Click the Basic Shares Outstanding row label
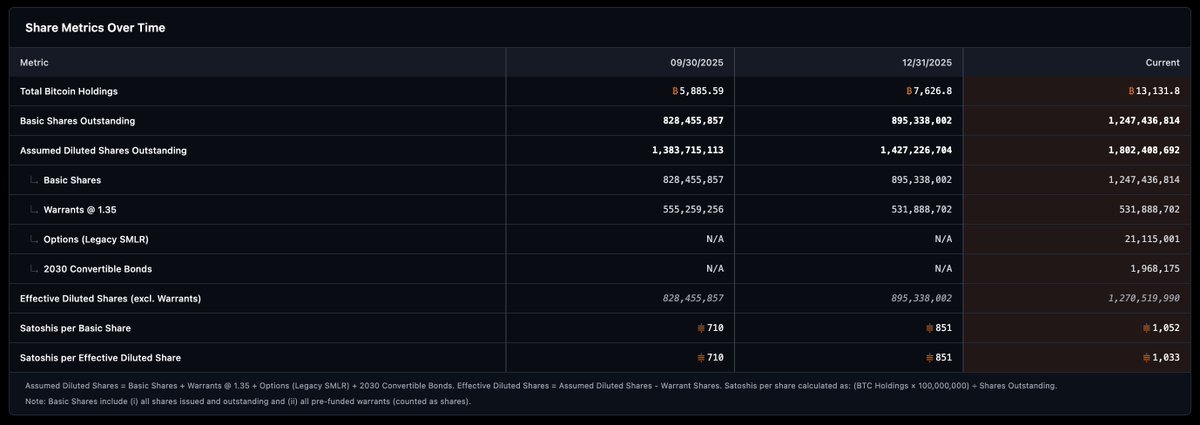This screenshot has width=1200, height=425. pyautogui.click(x=77, y=121)
